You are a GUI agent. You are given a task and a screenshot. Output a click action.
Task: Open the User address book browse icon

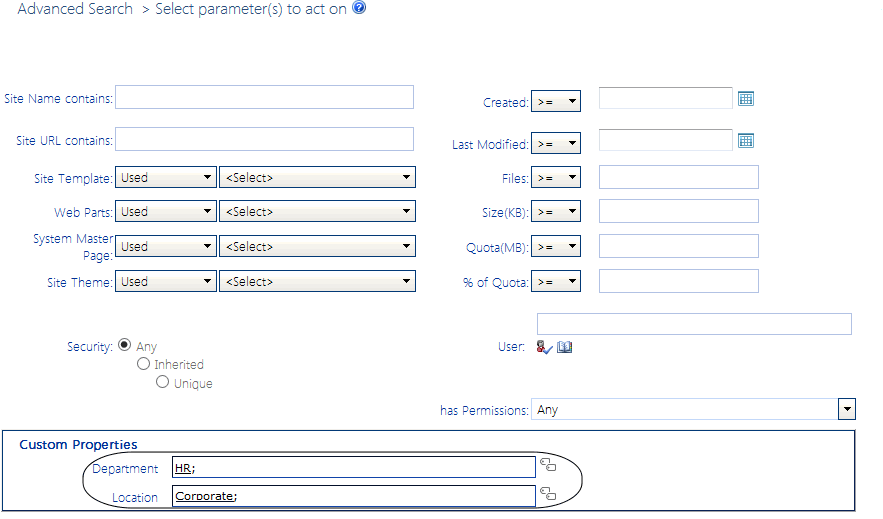click(565, 347)
